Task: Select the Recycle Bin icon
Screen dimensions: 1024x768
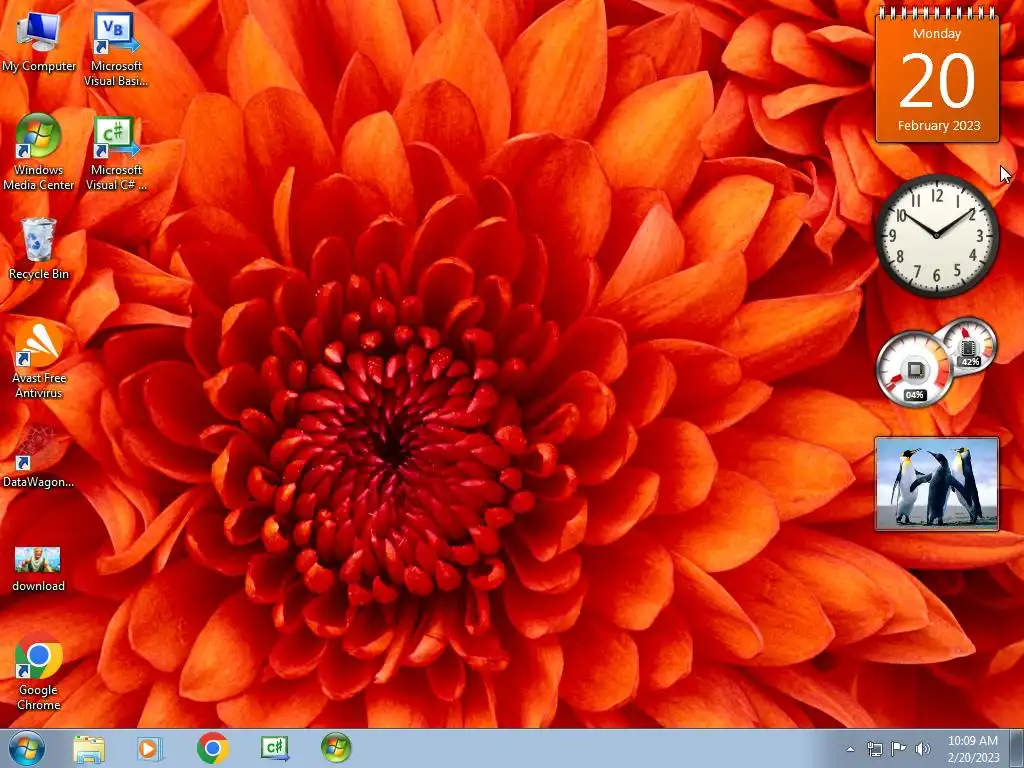Action: coord(39,249)
